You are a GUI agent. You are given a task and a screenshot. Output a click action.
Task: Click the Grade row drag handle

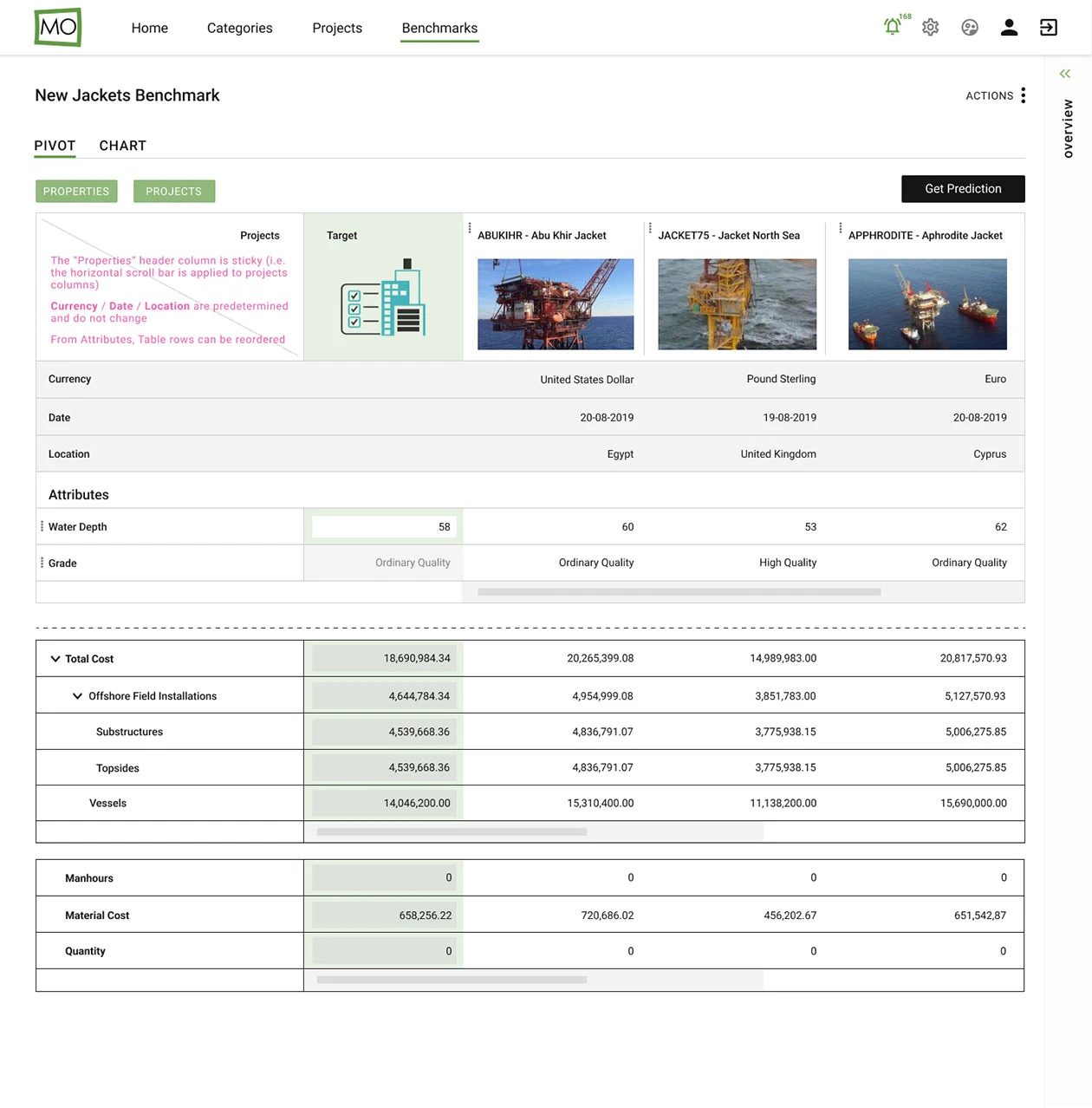click(41, 563)
